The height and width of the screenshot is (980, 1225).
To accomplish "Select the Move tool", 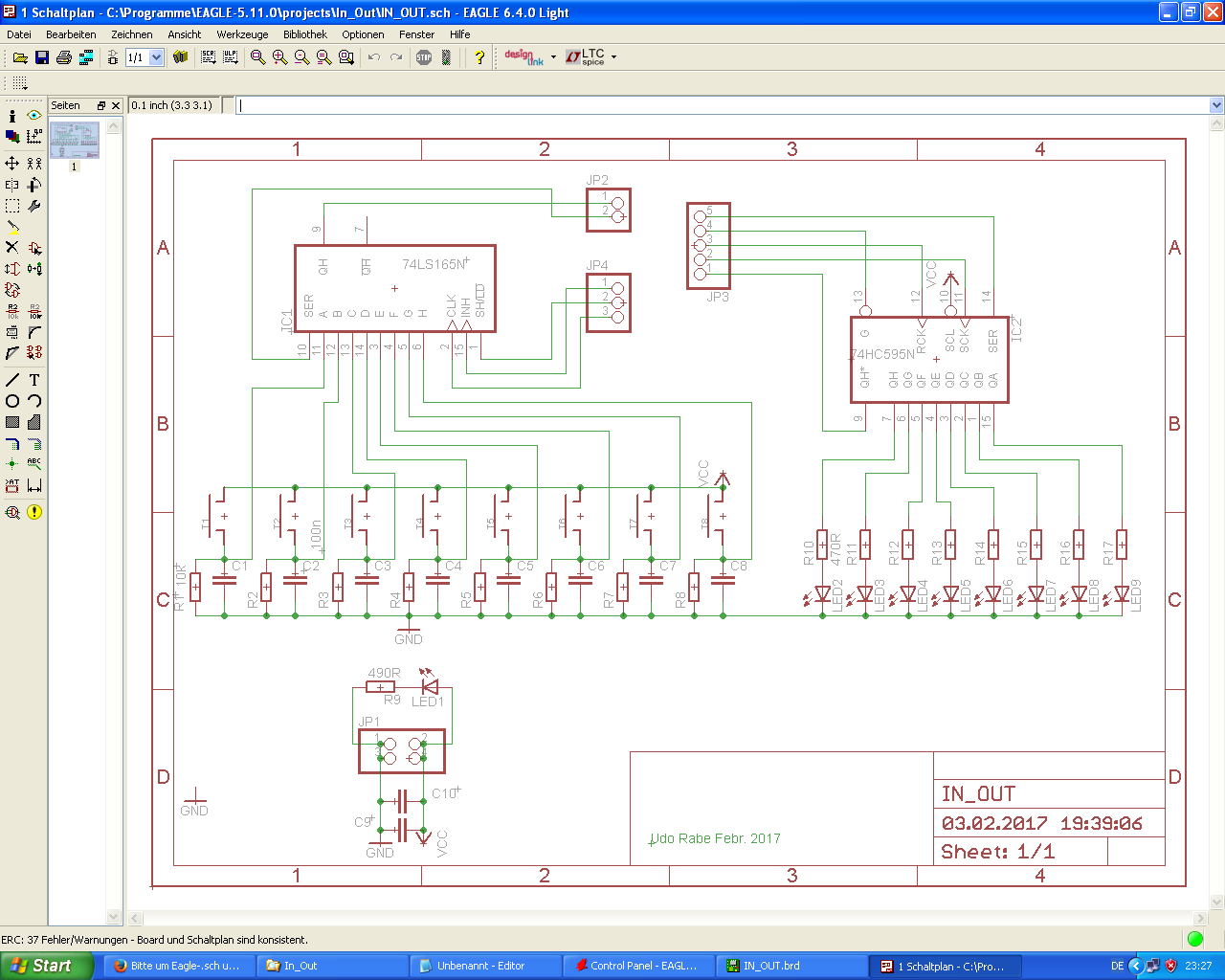I will point(12,164).
